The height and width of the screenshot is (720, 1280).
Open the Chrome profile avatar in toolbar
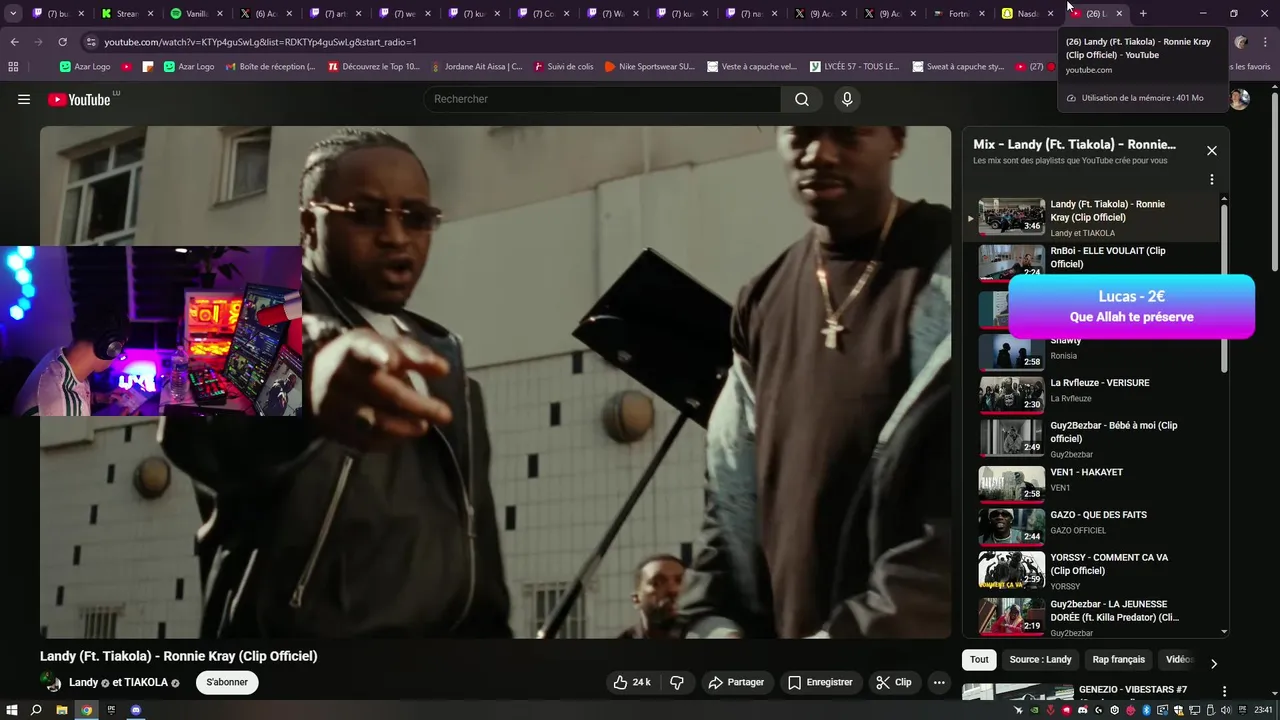(x=1241, y=42)
